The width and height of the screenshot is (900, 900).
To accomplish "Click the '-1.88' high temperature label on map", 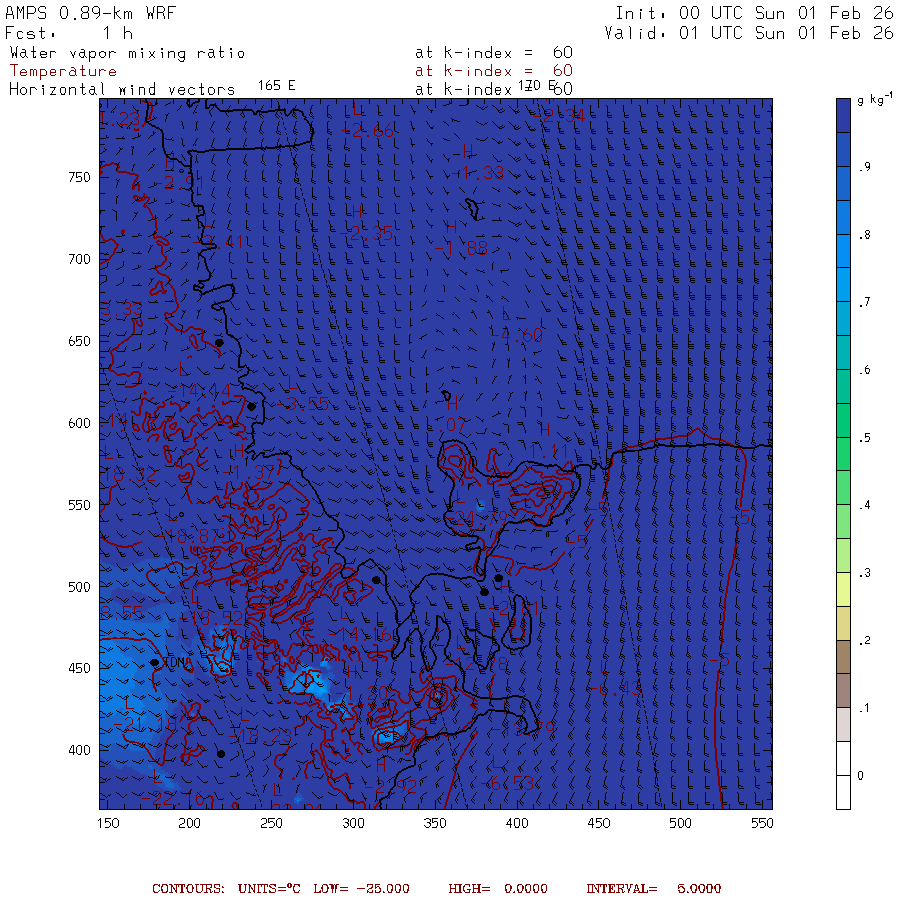I will 461,248.
